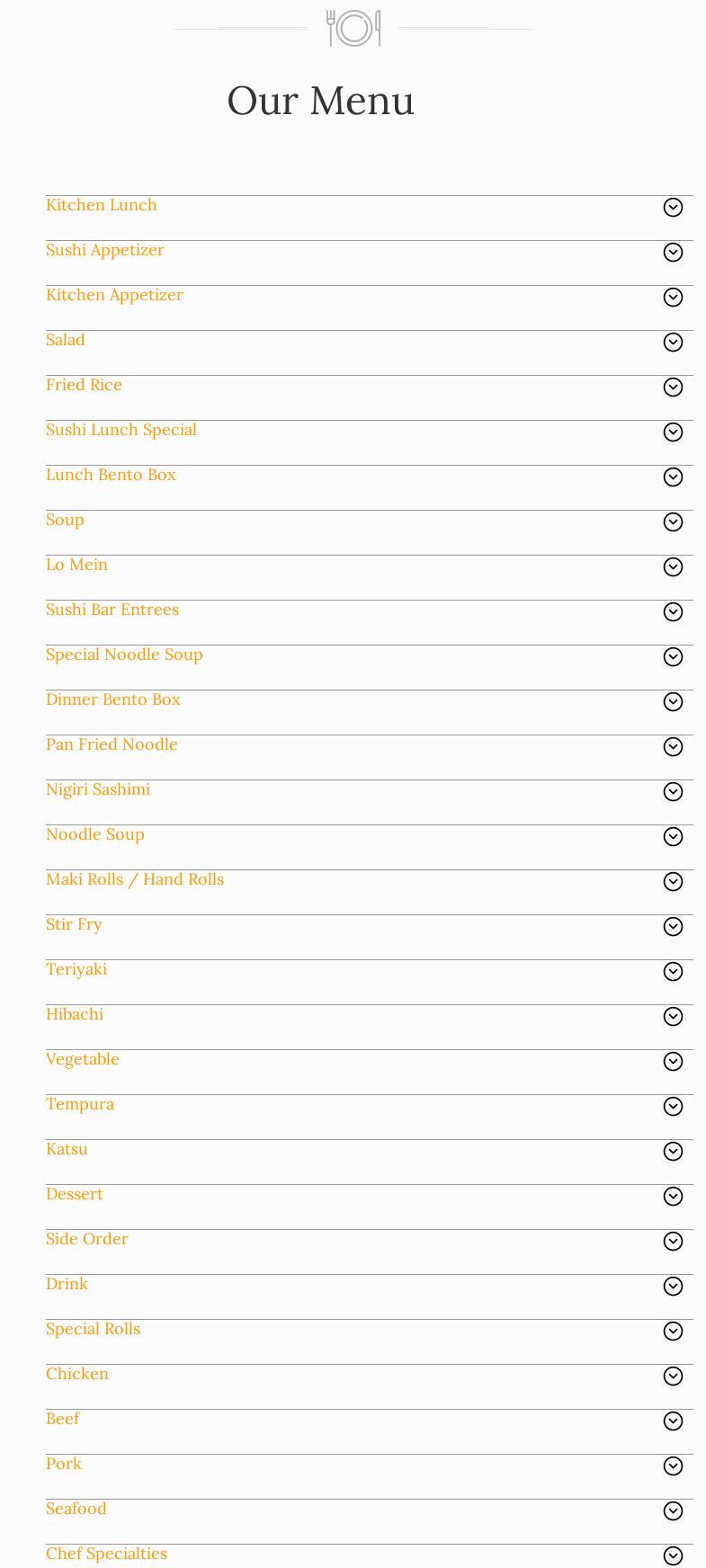Image resolution: width=706 pixels, height=1568 pixels.
Task: Click the Lo Mein down-arrow icon
Action: click(673, 567)
